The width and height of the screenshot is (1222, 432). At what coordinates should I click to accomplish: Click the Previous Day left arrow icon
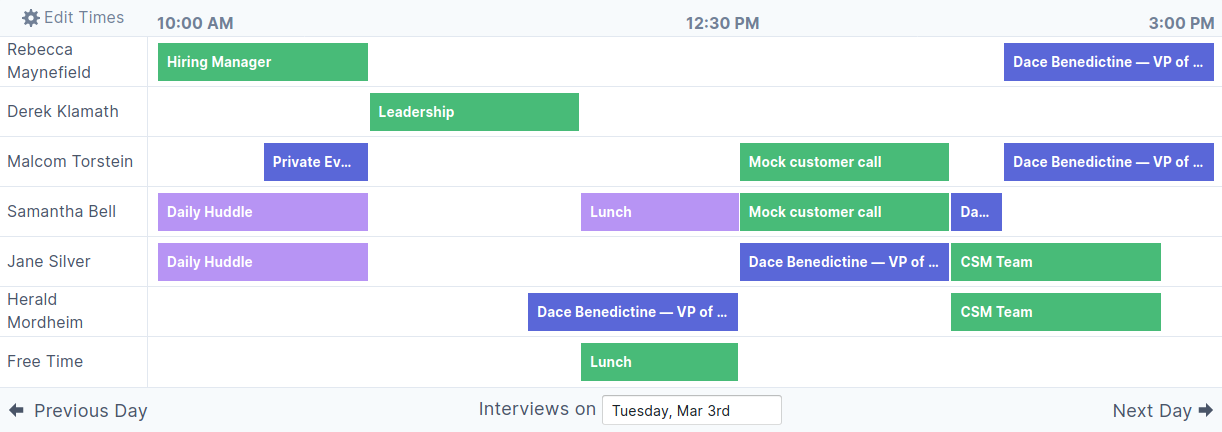coord(16,410)
